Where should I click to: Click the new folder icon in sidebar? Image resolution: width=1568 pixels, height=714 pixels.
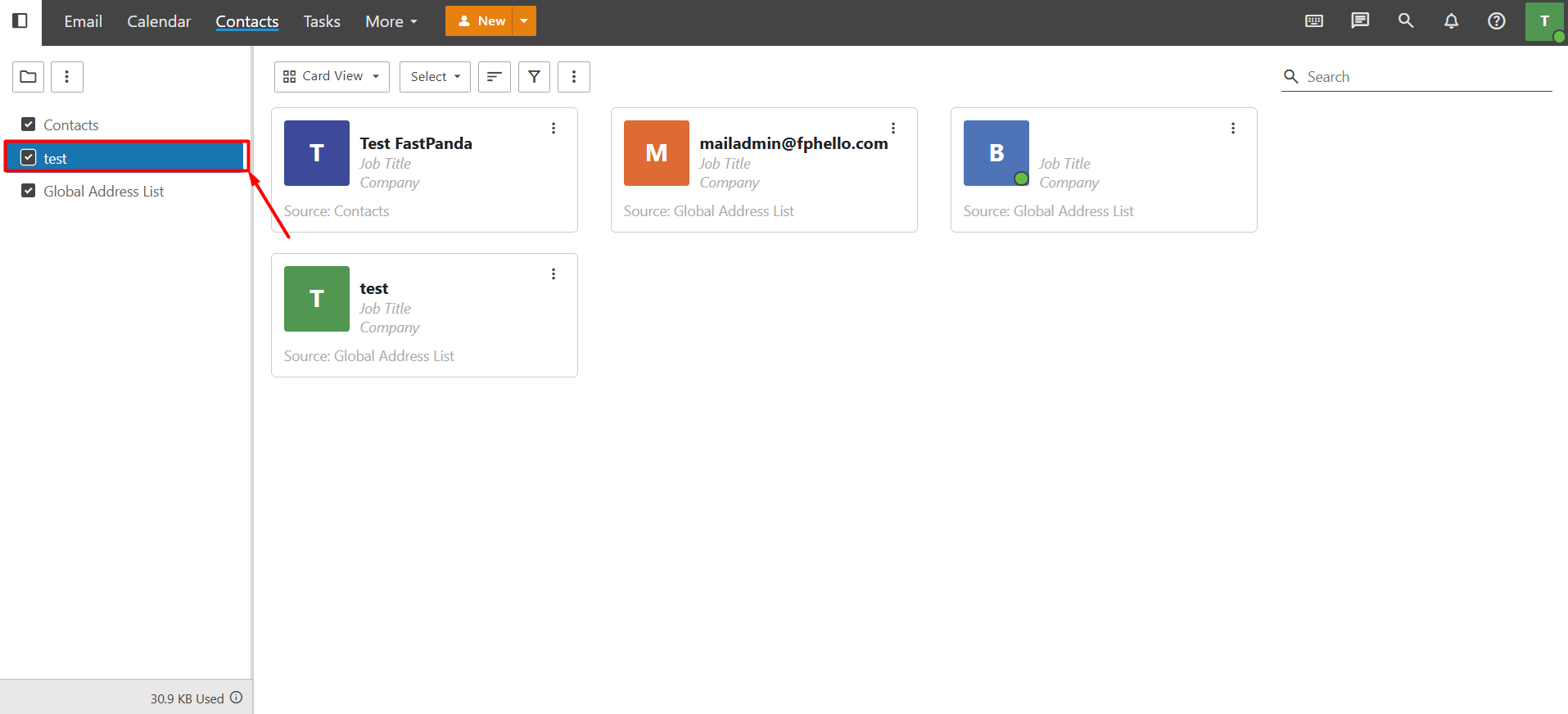tap(28, 77)
